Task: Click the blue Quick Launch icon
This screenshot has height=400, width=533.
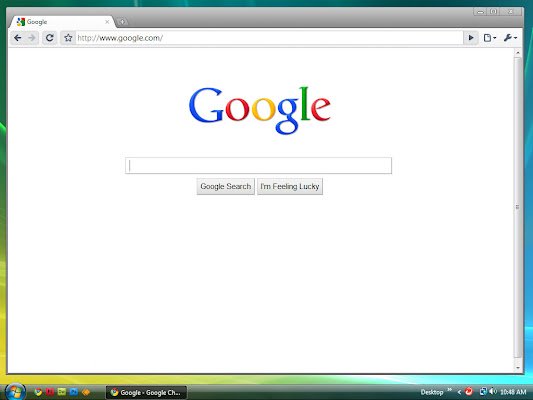Action: pos(74,392)
